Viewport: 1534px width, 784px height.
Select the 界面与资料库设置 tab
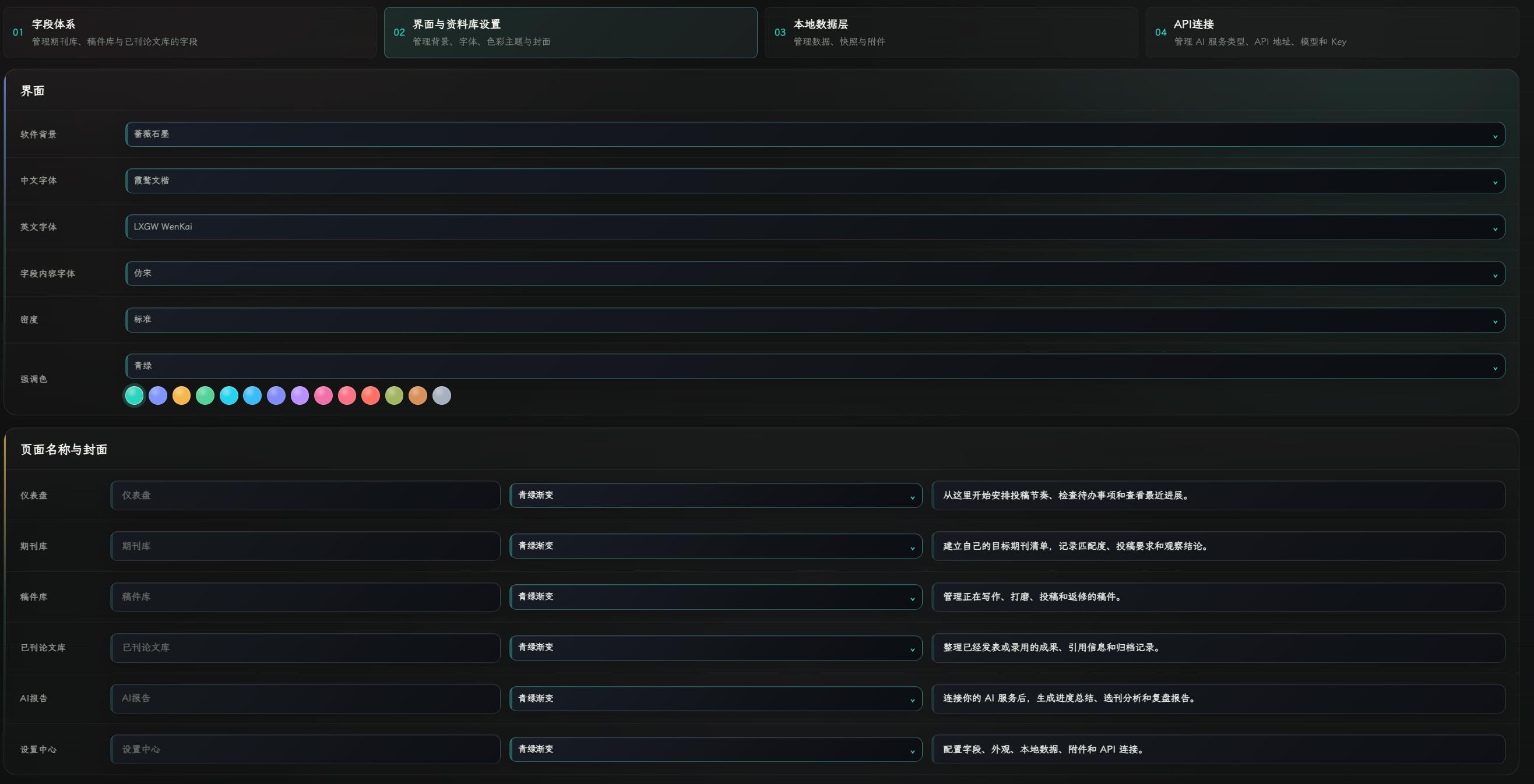(571, 33)
